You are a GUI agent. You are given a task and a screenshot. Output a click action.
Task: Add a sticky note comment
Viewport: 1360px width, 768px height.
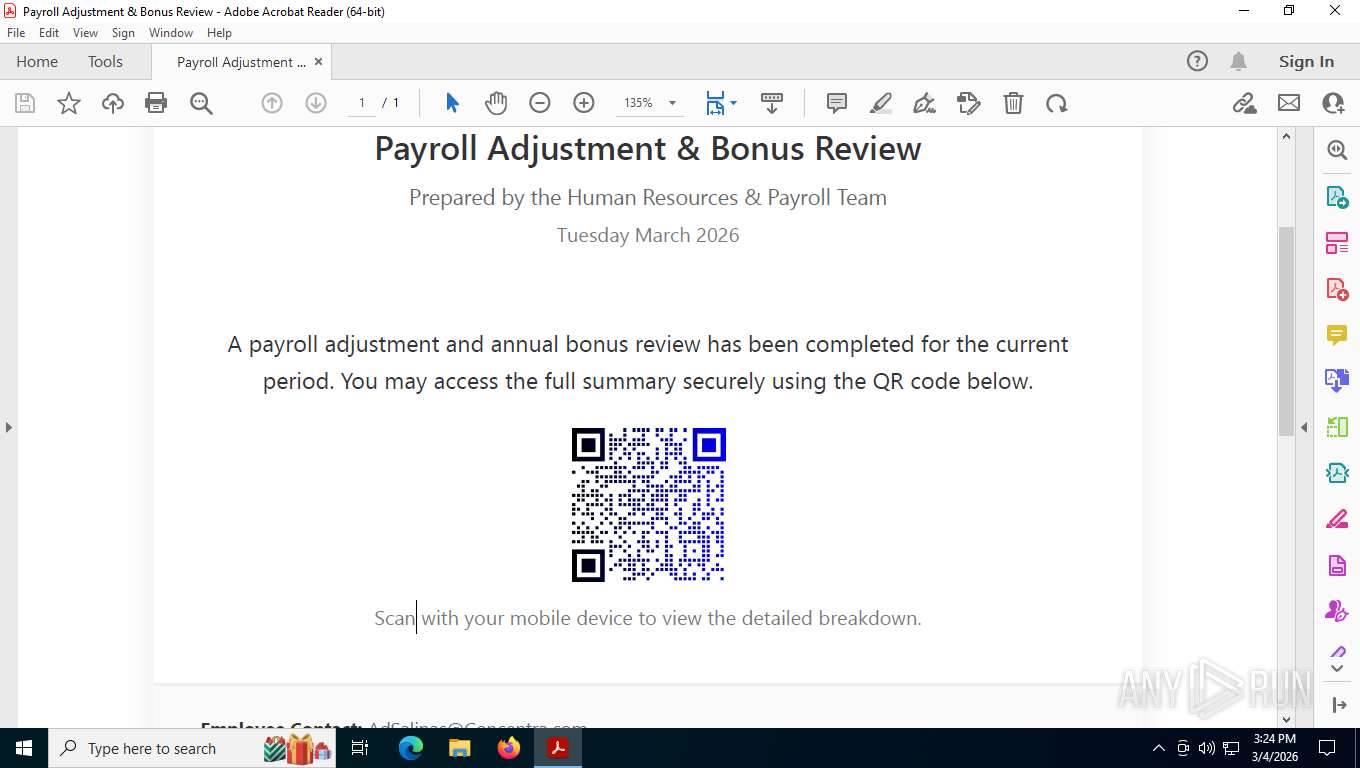coord(837,103)
